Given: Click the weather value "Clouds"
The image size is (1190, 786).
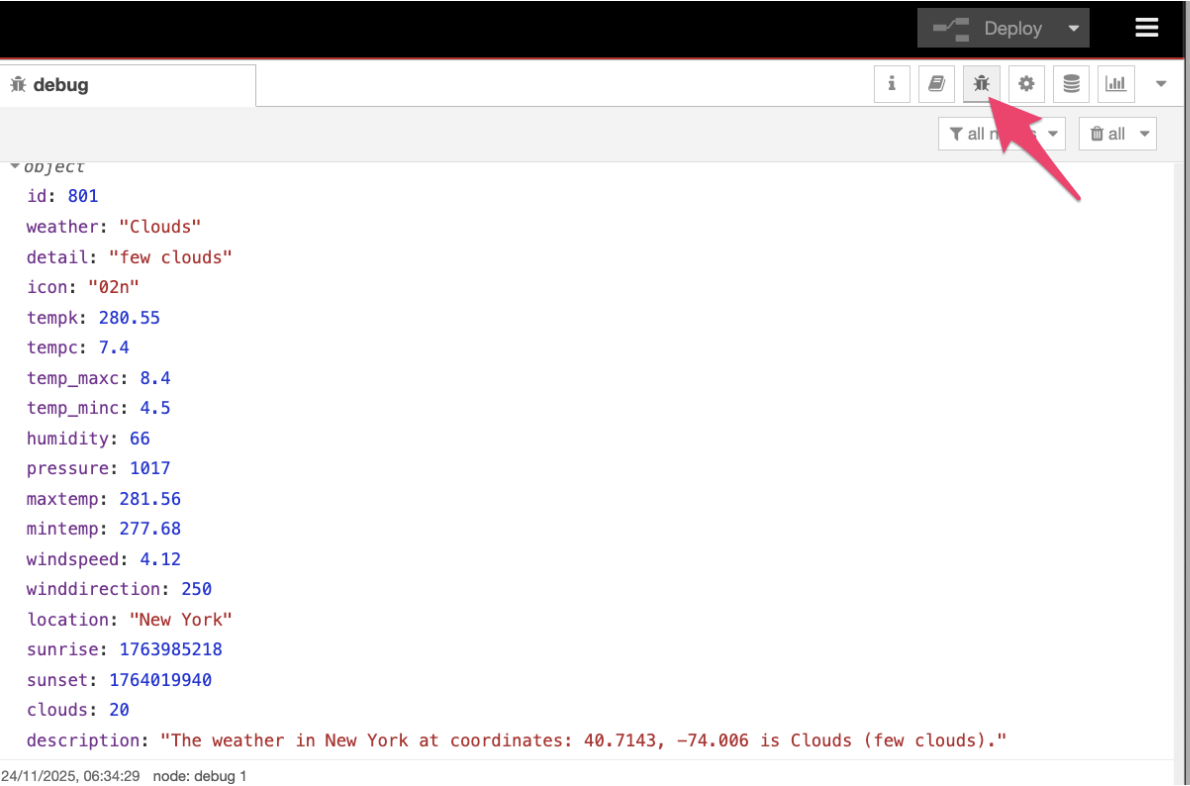Looking at the screenshot, I should click(x=160, y=226).
